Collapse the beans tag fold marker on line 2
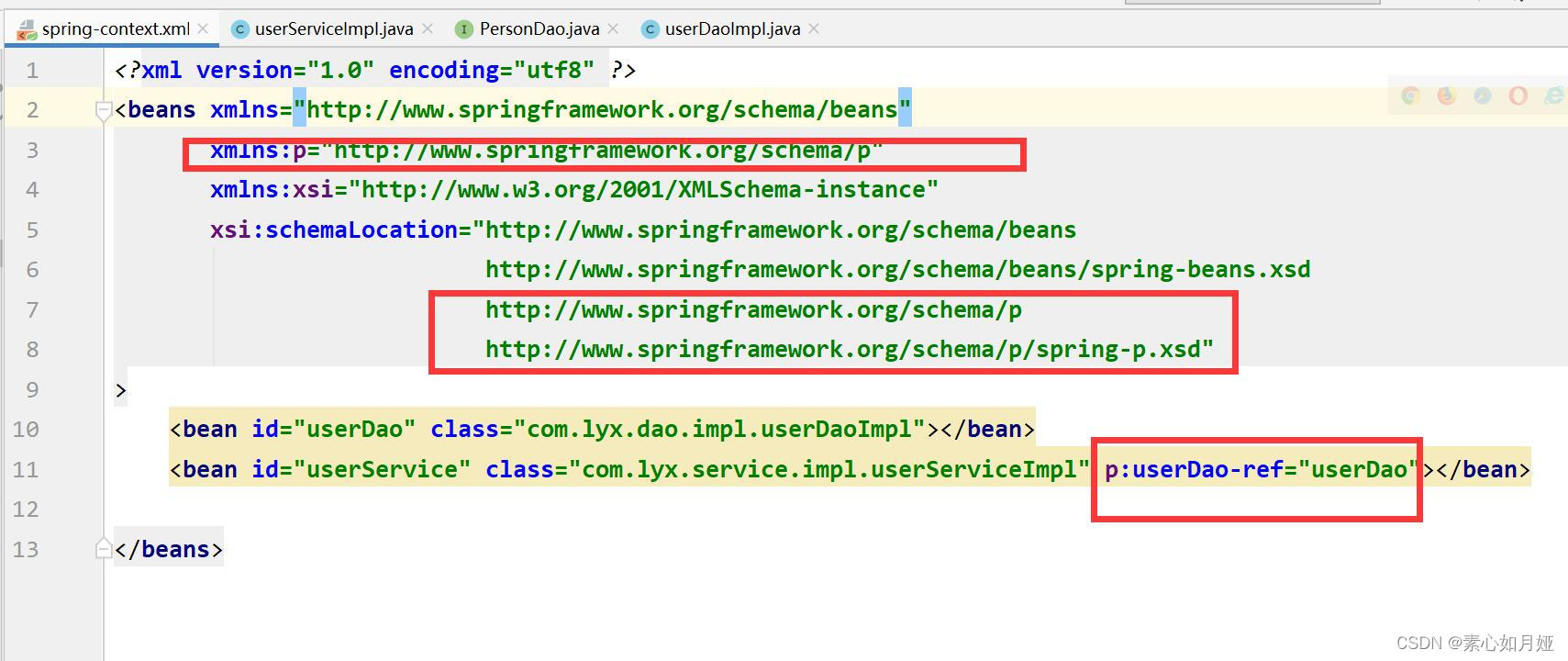Image resolution: width=1568 pixels, height=661 pixels. tap(104, 110)
